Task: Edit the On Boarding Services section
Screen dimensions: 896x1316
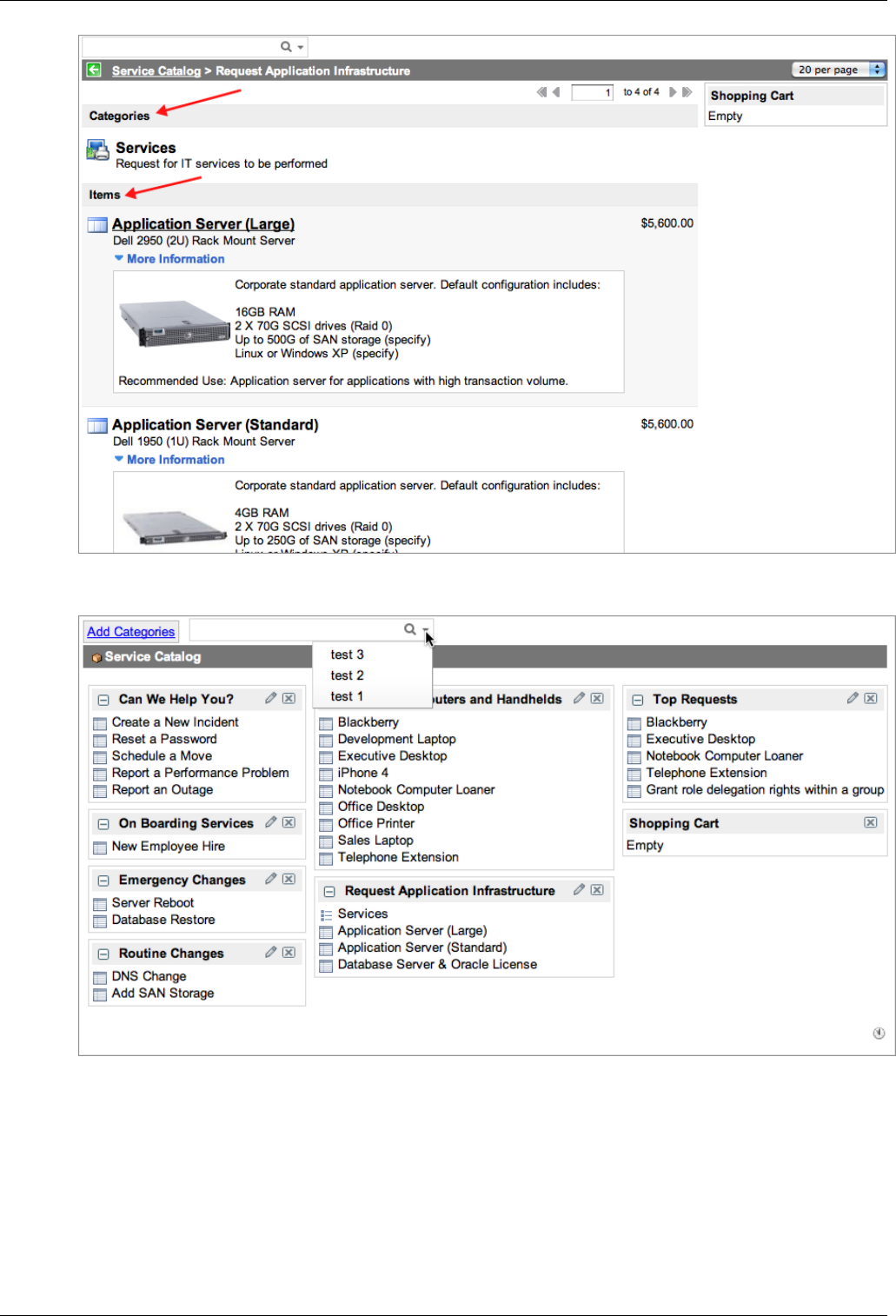Action: point(271,822)
